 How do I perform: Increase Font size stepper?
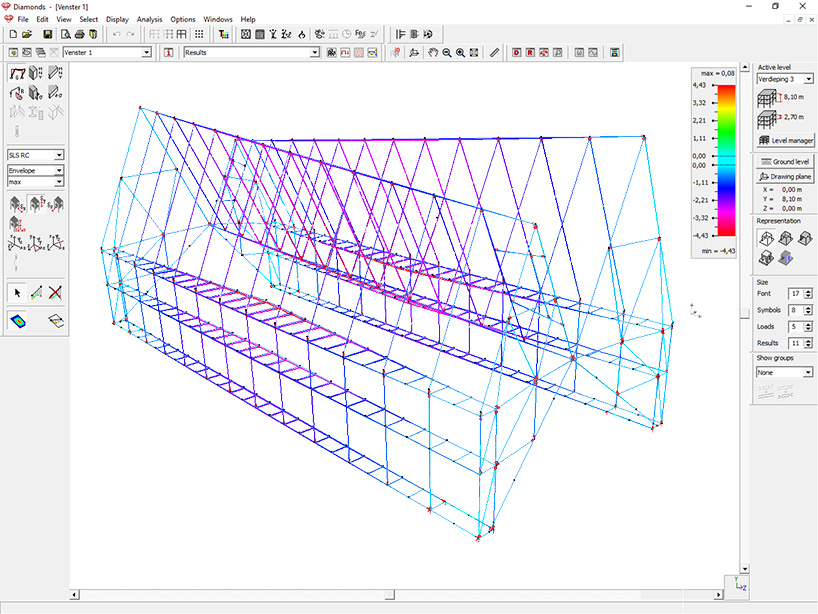(x=808, y=291)
